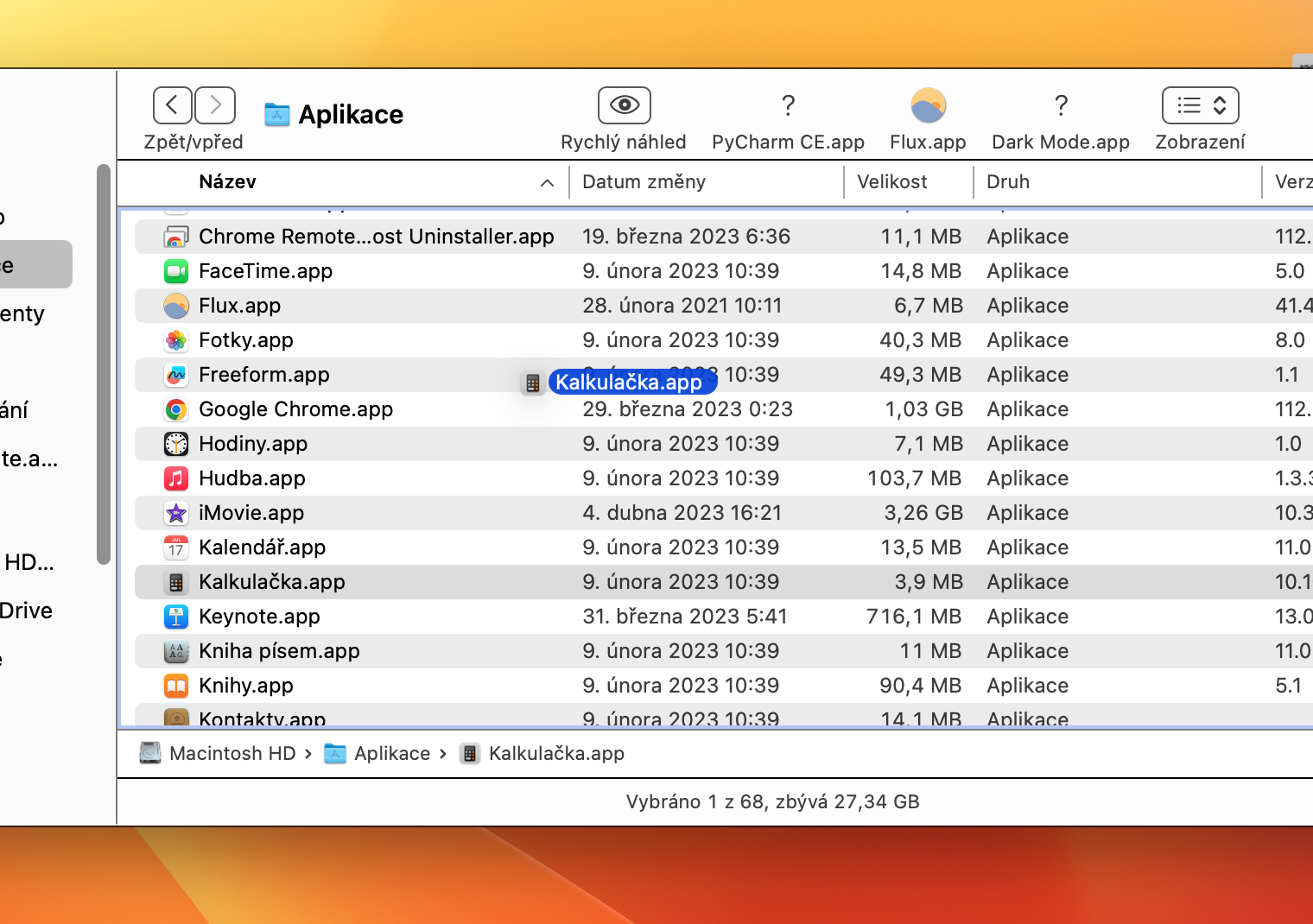Select the Fotky.app file name

tap(246, 340)
